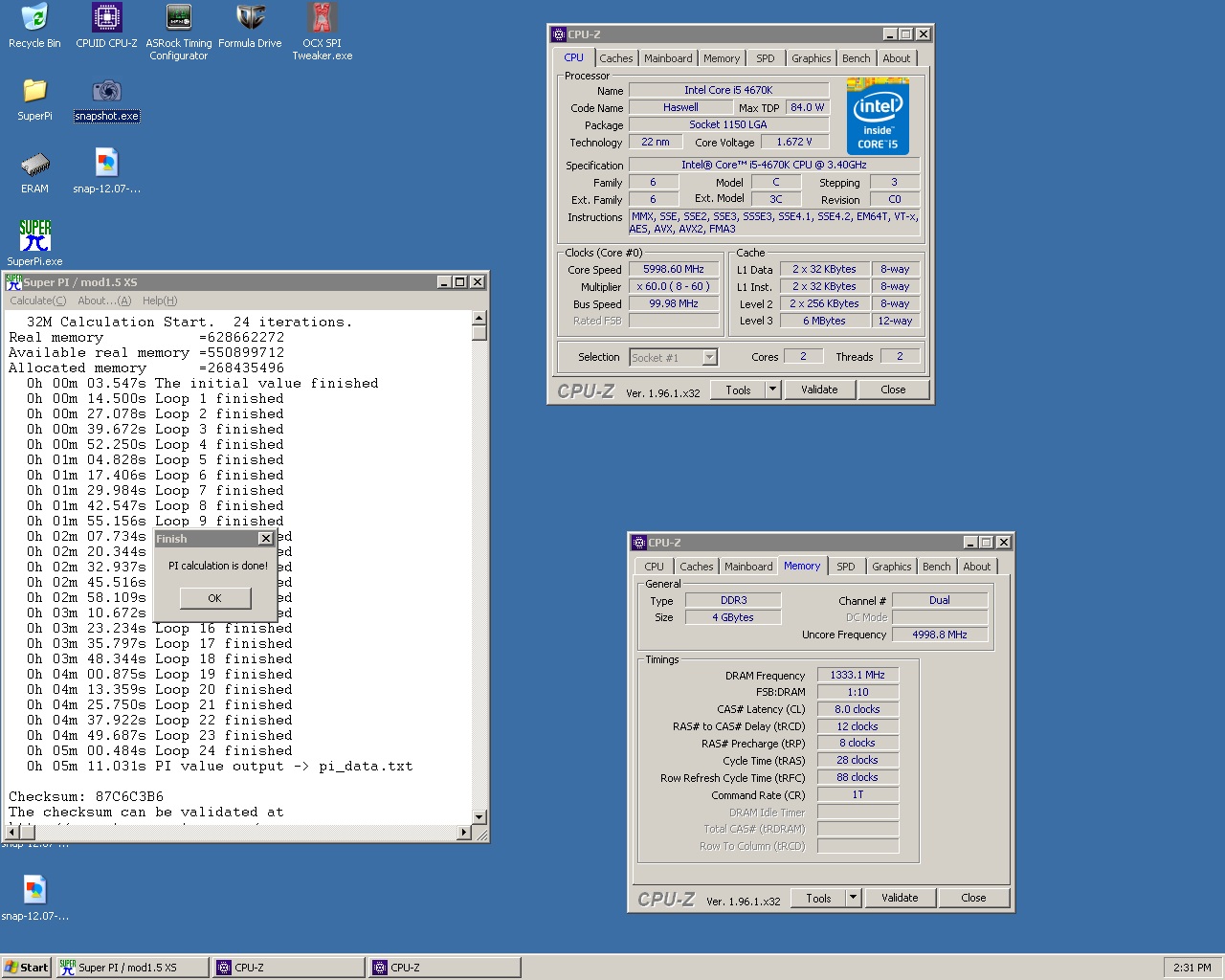Click title bar icon of CPU-Z processor window
Image resolution: width=1225 pixels, height=980 pixels.
559,34
